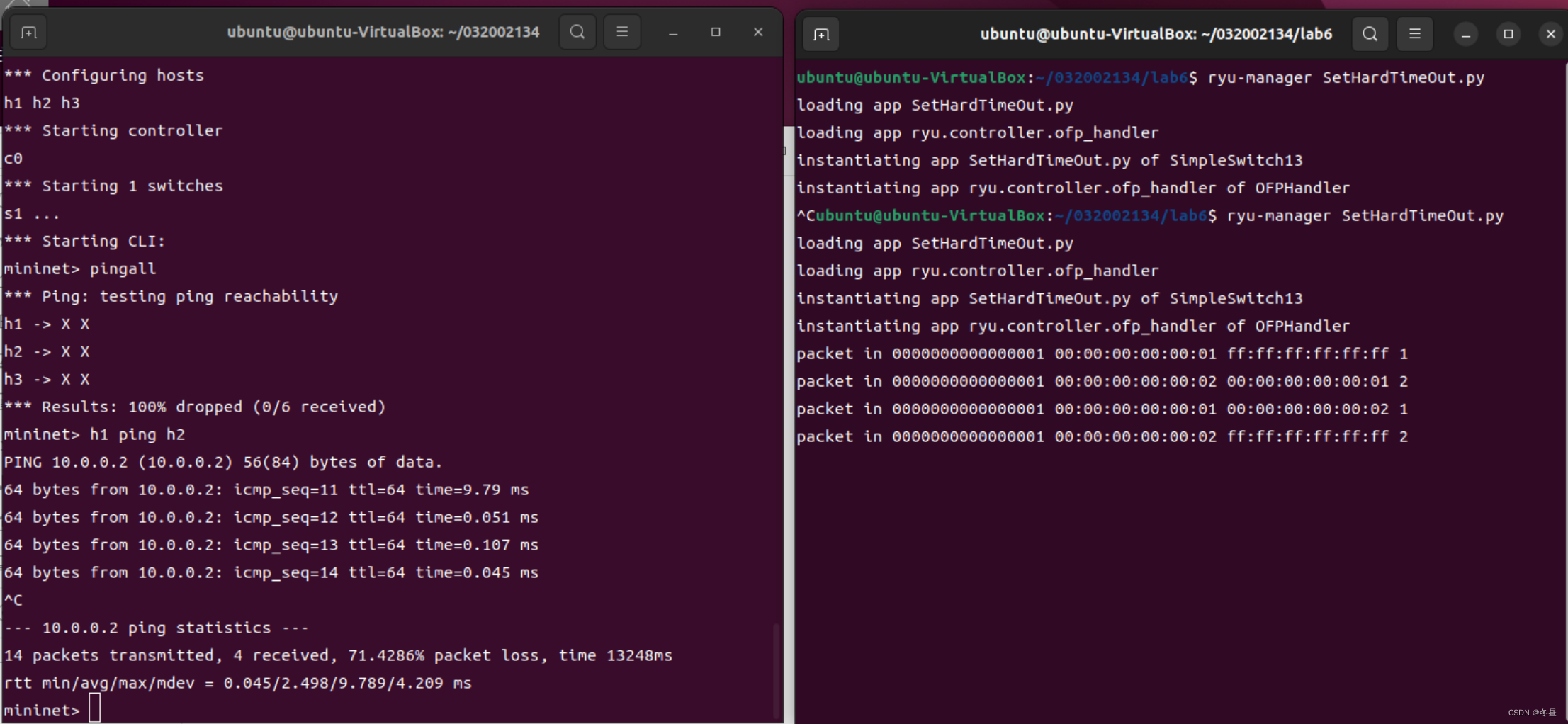Click the '*** Configuring hosts' line
This screenshot has width=1568, height=724.
pyautogui.click(x=104, y=75)
